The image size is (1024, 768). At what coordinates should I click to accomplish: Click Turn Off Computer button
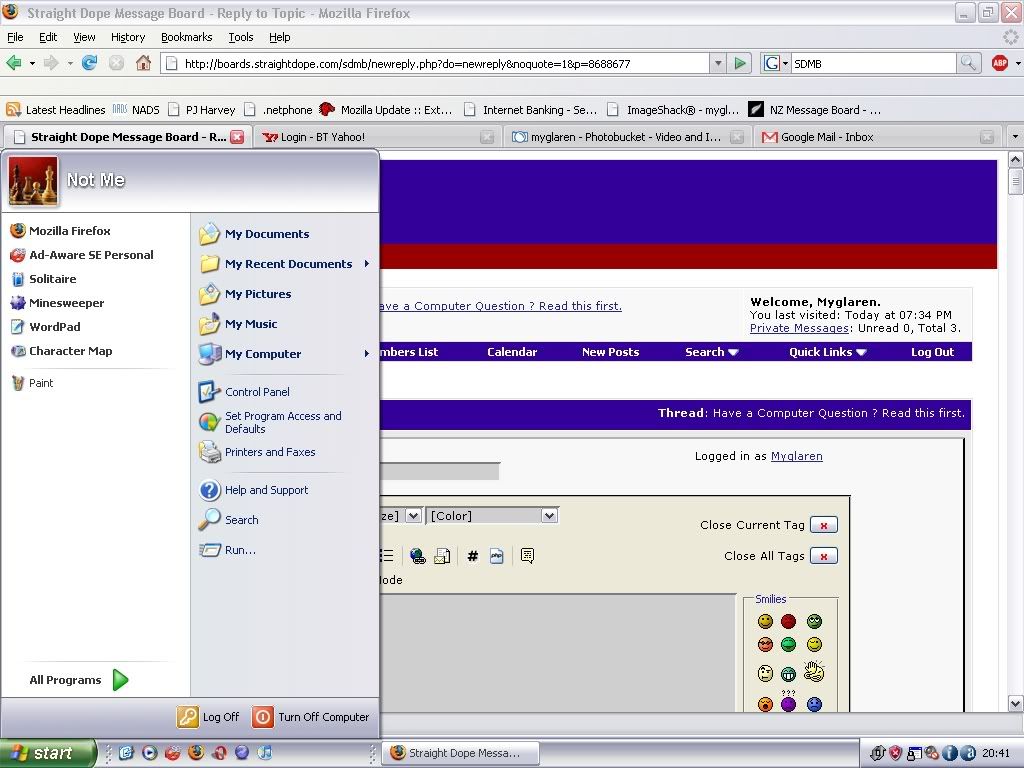tap(310, 717)
